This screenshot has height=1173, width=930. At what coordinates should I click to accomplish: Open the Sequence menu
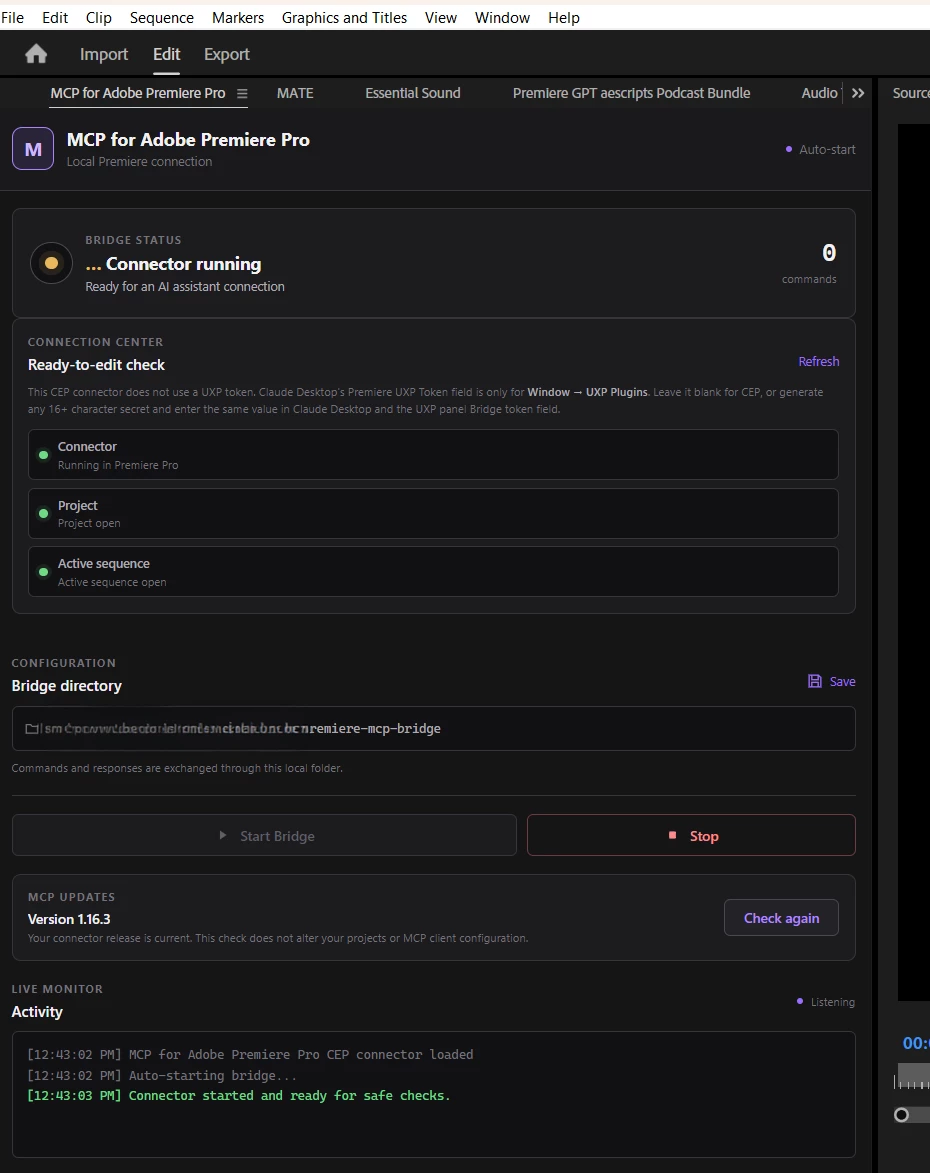click(162, 17)
